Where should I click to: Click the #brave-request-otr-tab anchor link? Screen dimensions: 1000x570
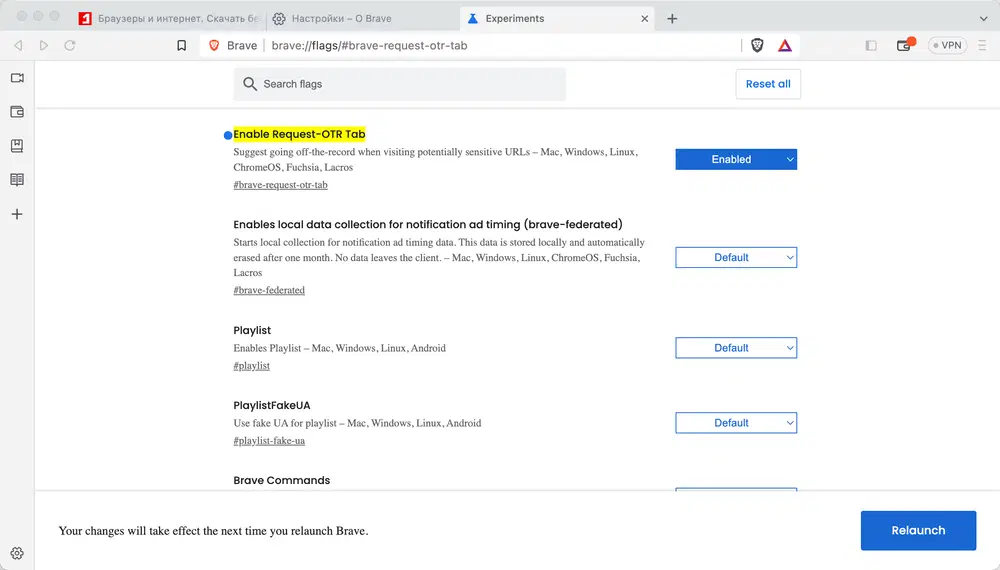pos(280,185)
